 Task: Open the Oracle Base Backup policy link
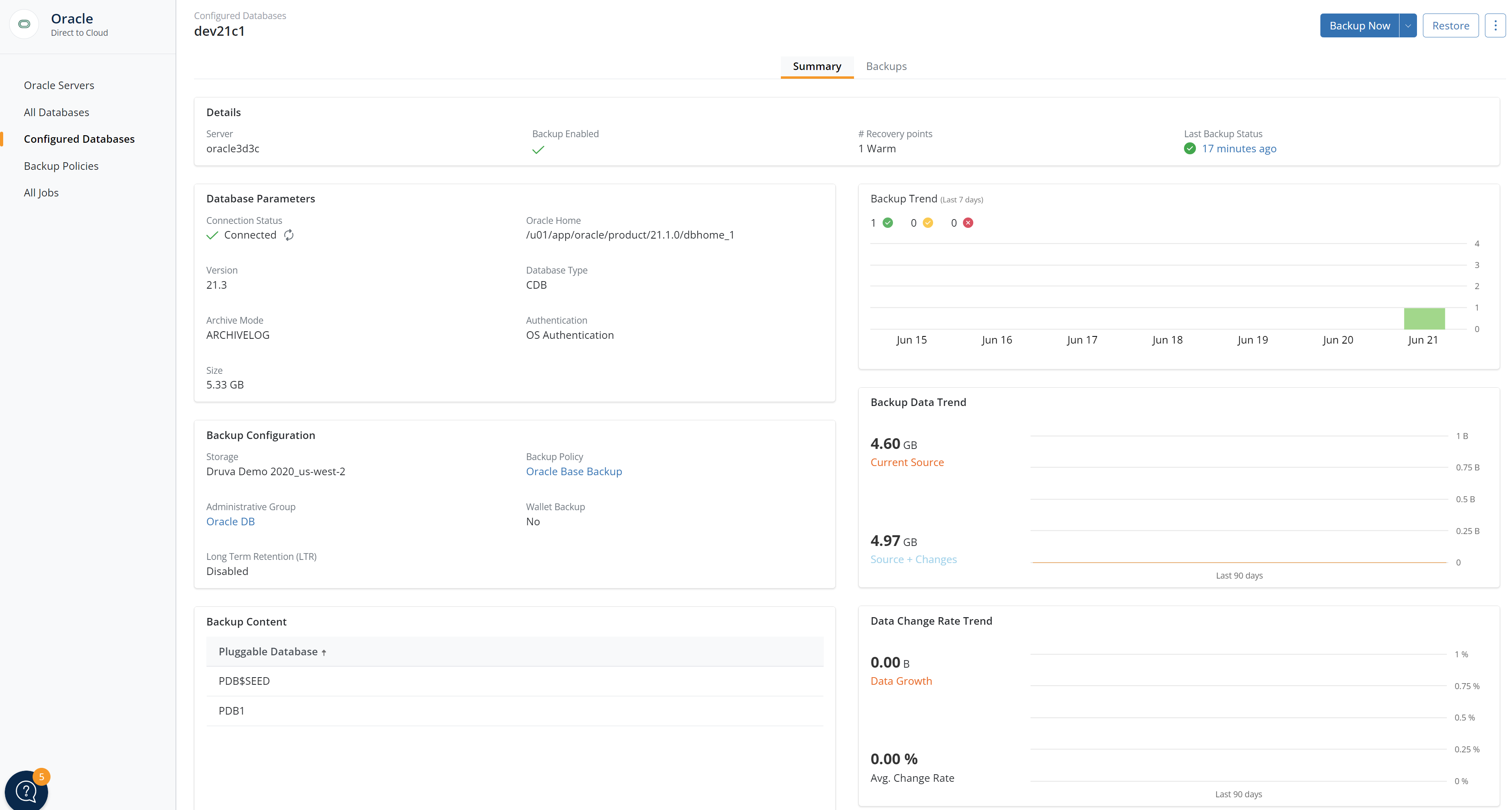pyautogui.click(x=574, y=471)
